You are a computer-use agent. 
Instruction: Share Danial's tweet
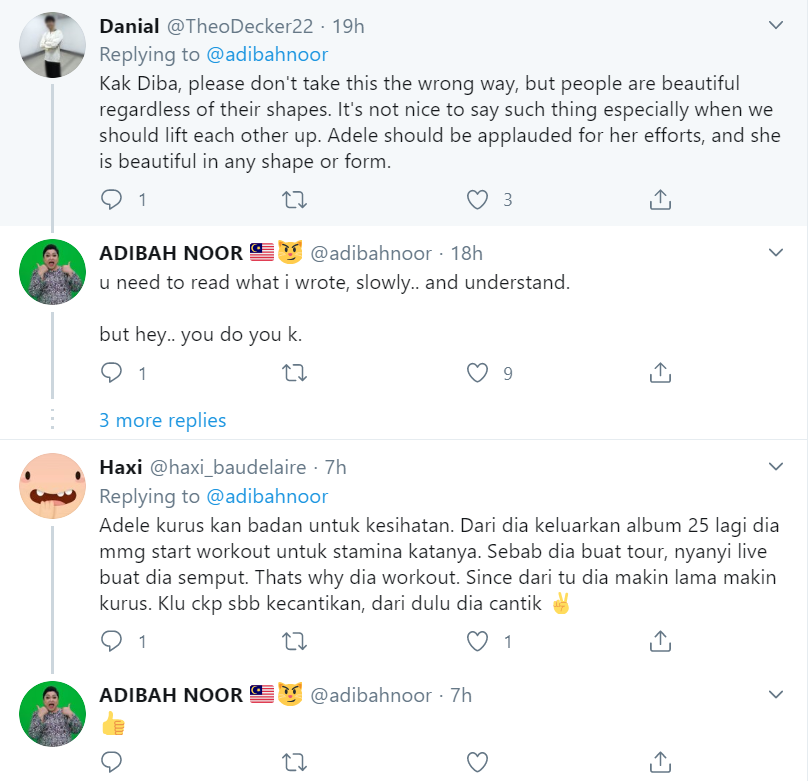[x=660, y=200]
